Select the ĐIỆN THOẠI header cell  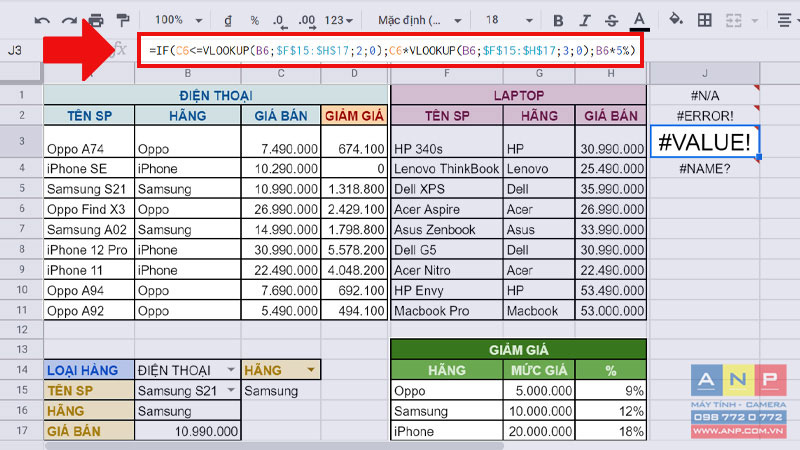[216, 95]
